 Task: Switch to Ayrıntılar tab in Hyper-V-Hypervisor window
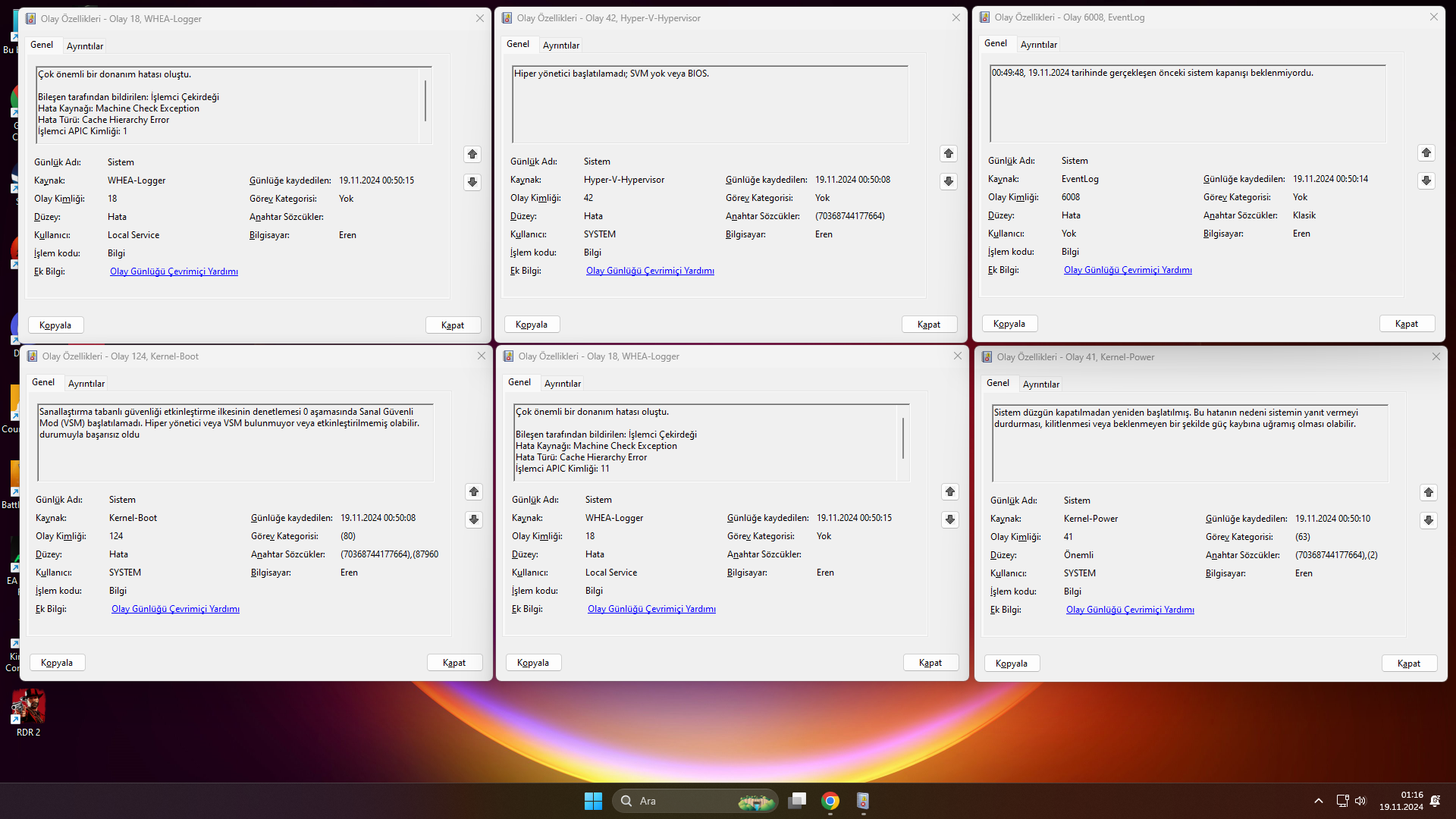click(561, 45)
